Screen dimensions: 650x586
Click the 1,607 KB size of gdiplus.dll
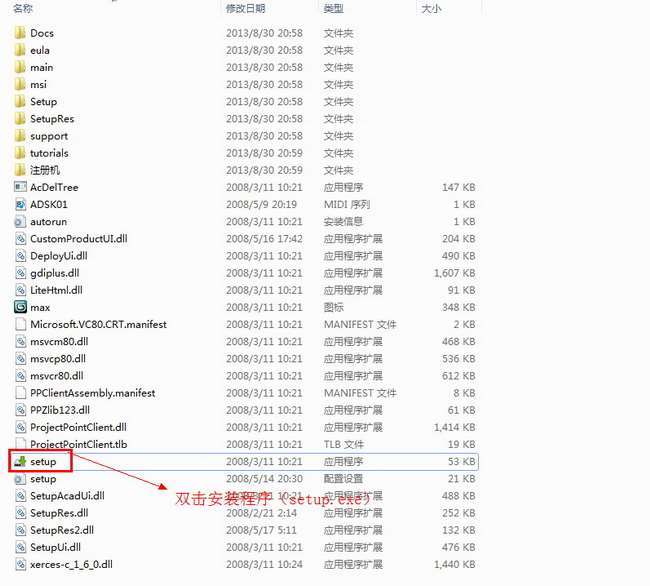pyautogui.click(x=454, y=273)
